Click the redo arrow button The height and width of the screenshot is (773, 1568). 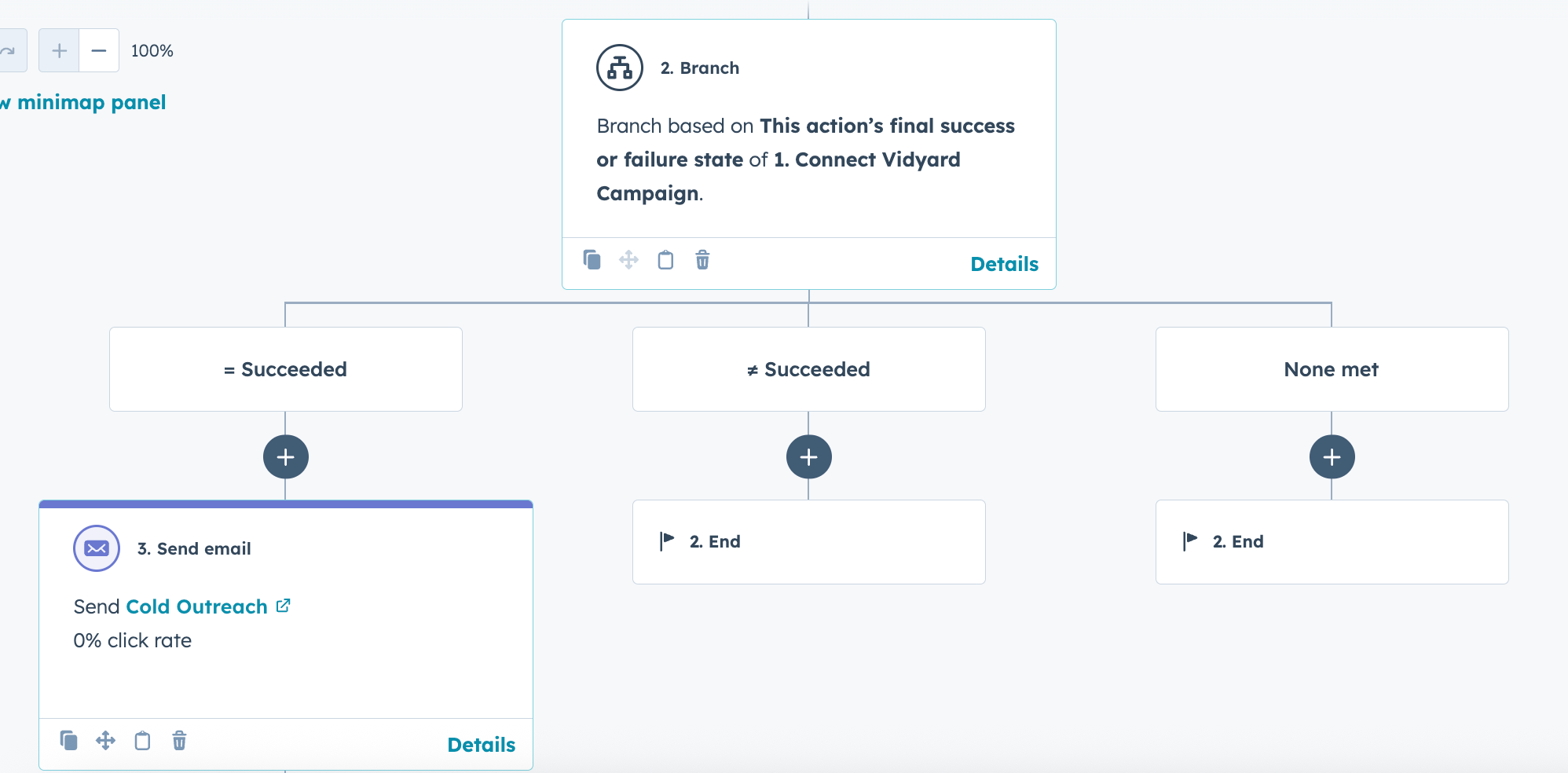[x=9, y=51]
